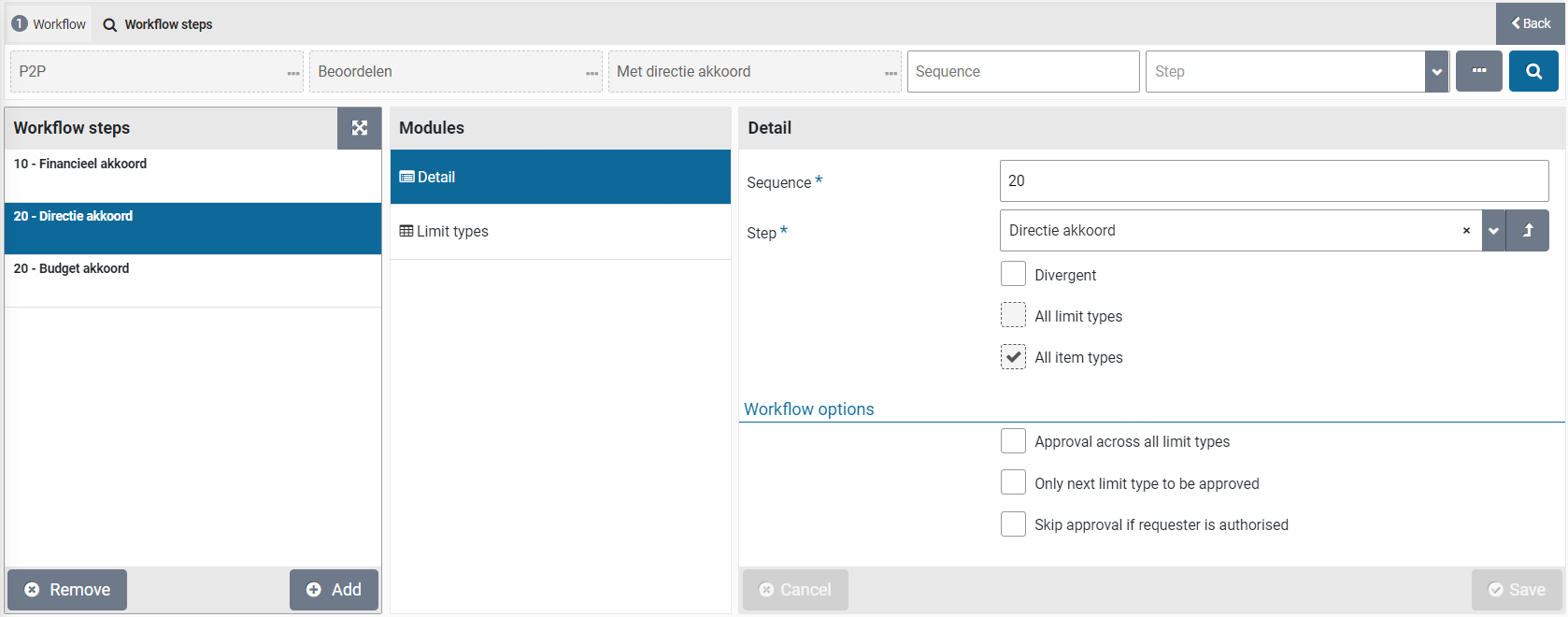Uncheck the All item types checkbox

click(1013, 357)
